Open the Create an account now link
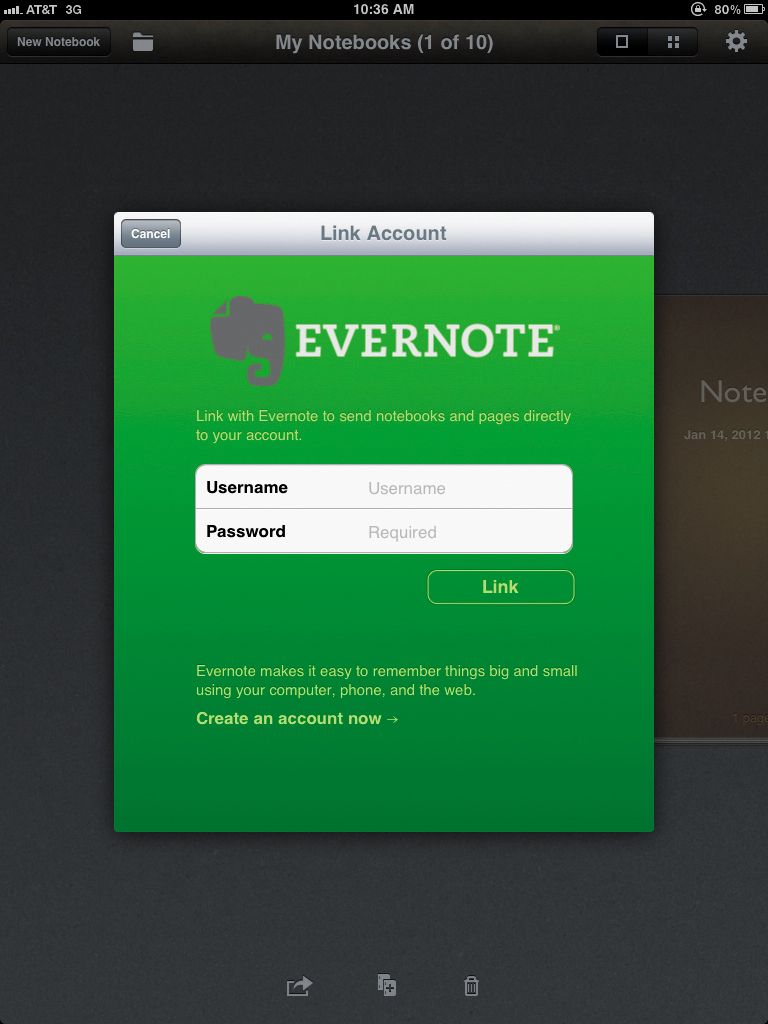The image size is (768, 1024). point(297,718)
